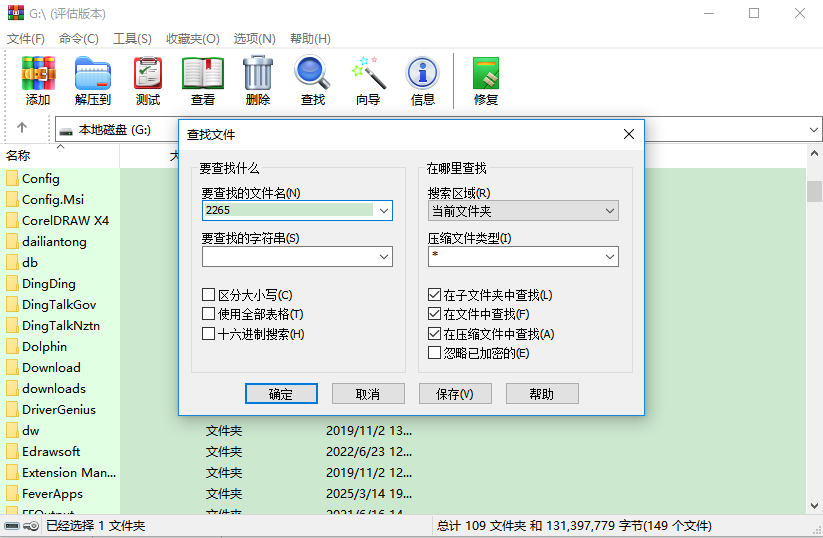Viewport: 823px width, 538px height.
Task: Click the OK (确定) button
Action: [281, 394]
